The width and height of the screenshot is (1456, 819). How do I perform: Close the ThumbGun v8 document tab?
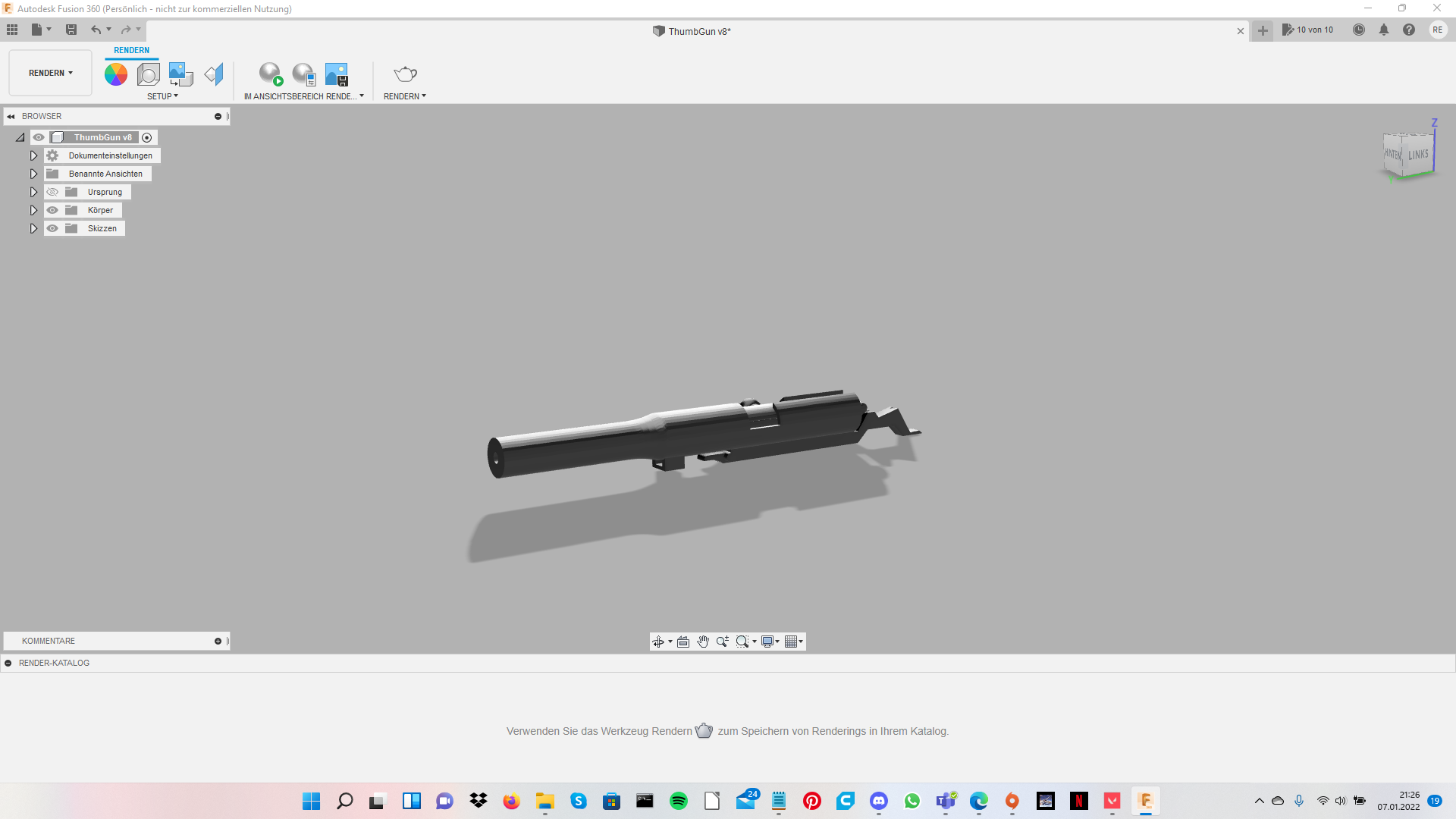(x=1241, y=31)
